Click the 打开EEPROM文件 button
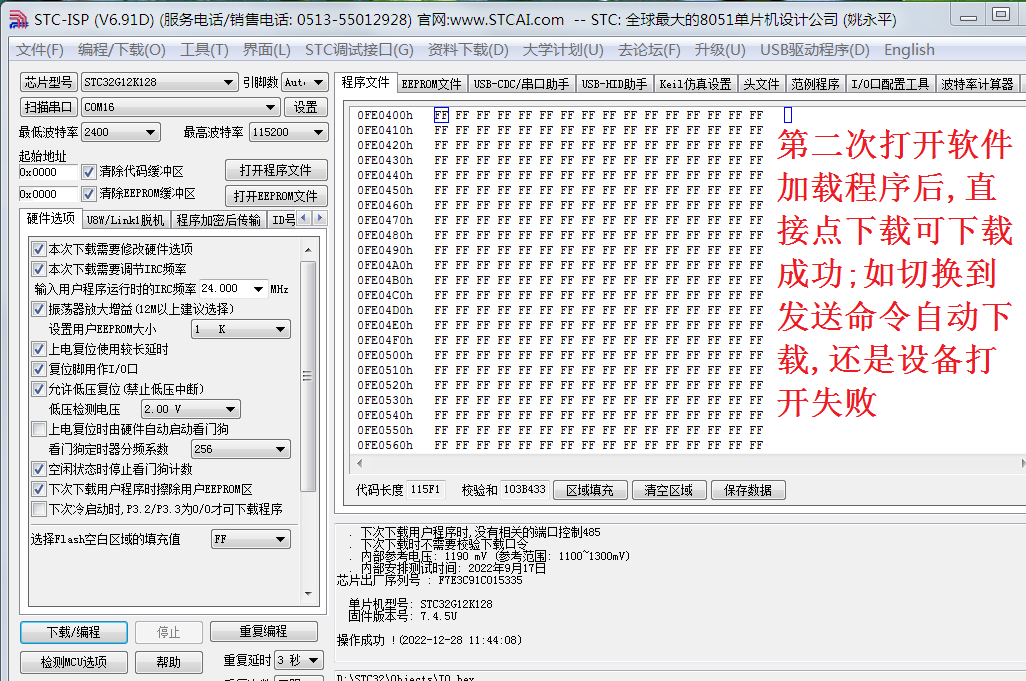 pos(275,196)
